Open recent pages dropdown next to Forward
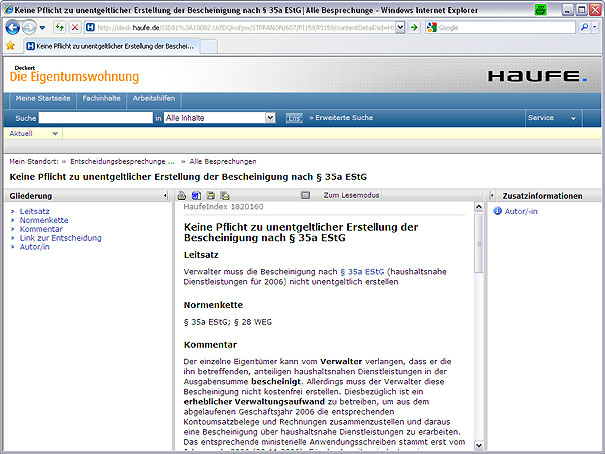 (42, 28)
